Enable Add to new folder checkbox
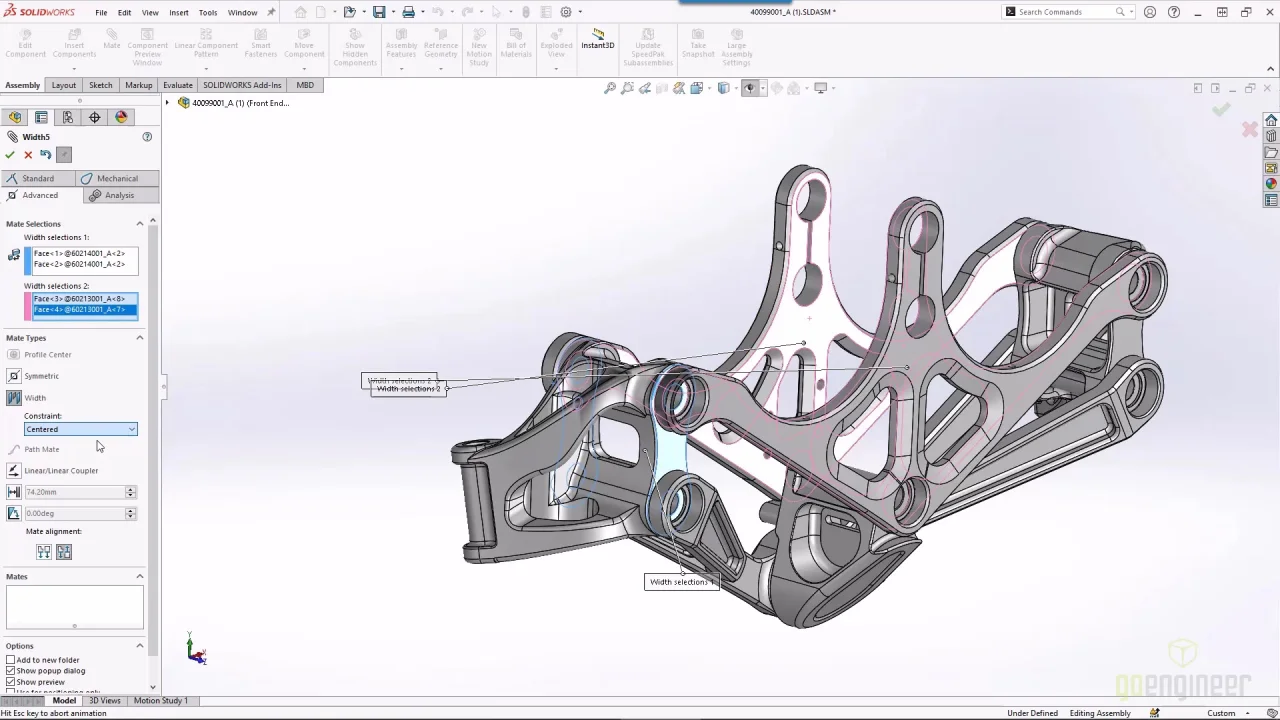 click(11, 660)
